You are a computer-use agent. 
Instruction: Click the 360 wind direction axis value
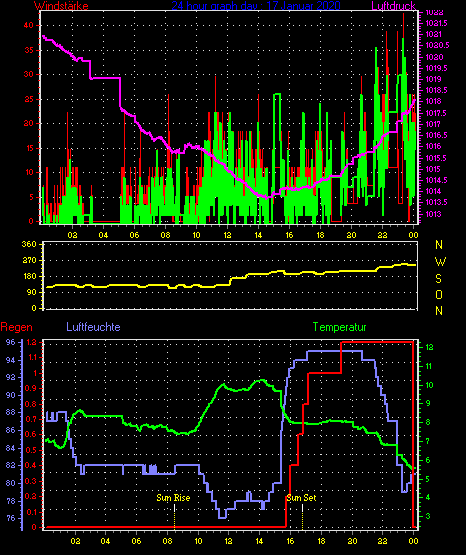pyautogui.click(x=29, y=244)
